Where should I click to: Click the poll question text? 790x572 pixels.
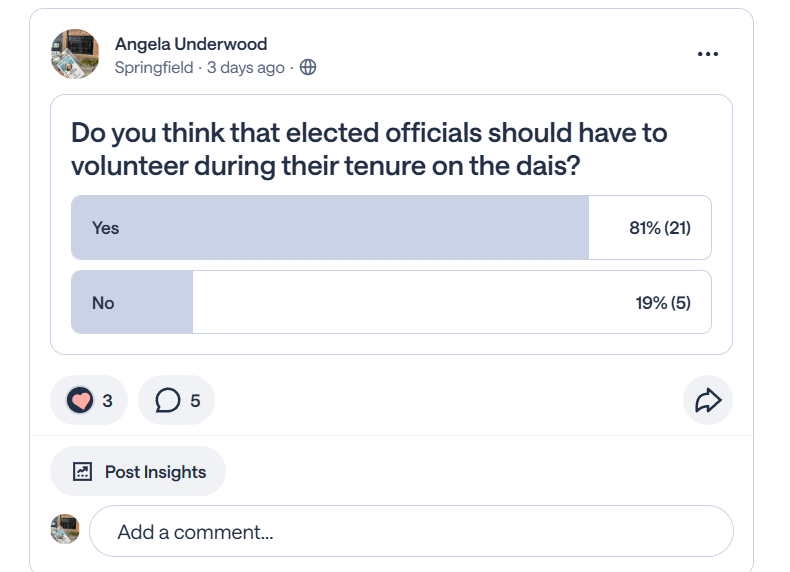click(x=368, y=149)
